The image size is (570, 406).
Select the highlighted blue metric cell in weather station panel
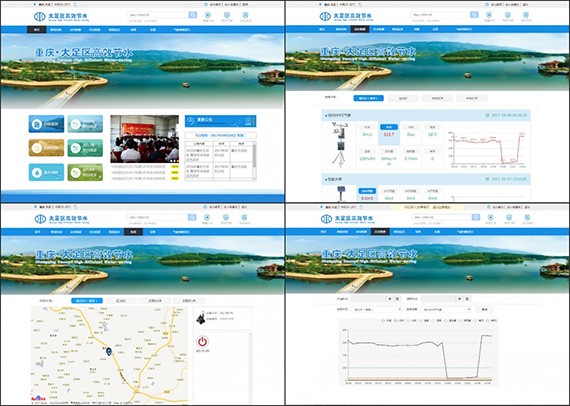pyautogui.click(x=389, y=132)
